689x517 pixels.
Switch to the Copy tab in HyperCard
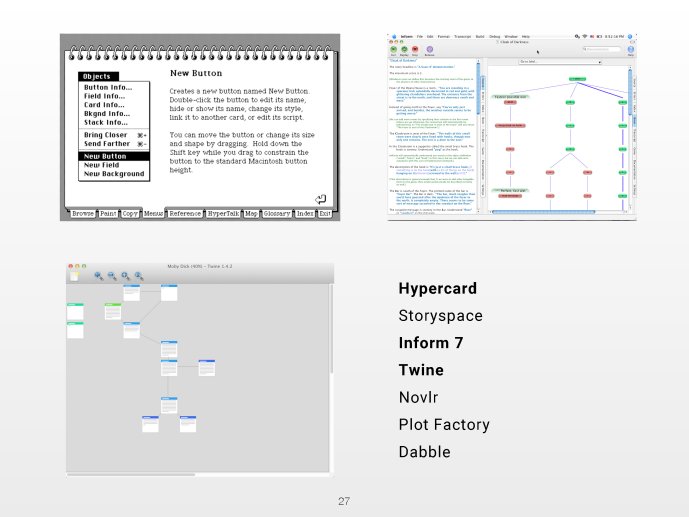tap(130, 213)
